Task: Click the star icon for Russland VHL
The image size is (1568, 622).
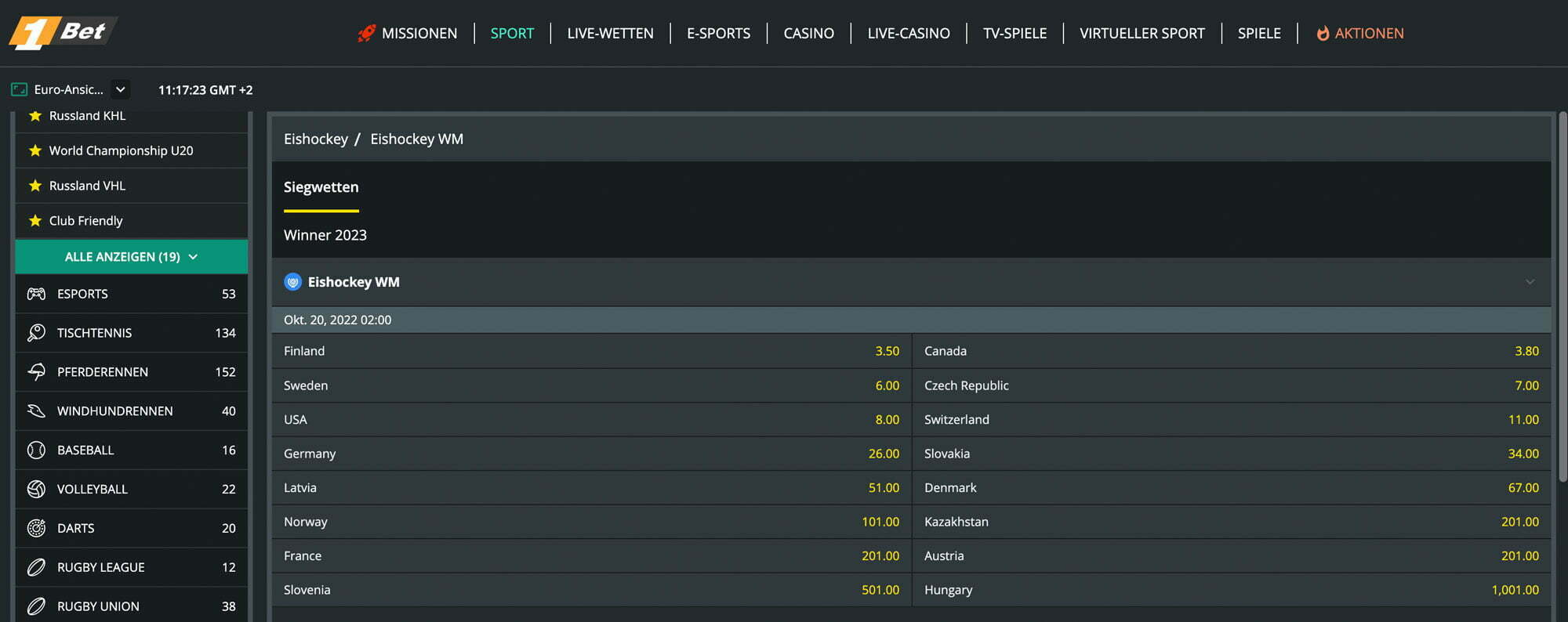Action: pos(35,186)
